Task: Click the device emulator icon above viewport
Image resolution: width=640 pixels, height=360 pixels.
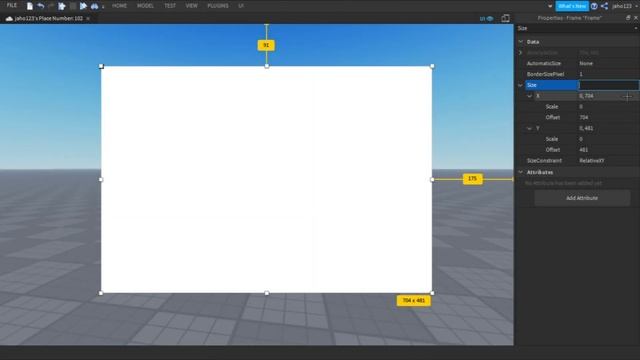Action: click(505, 18)
